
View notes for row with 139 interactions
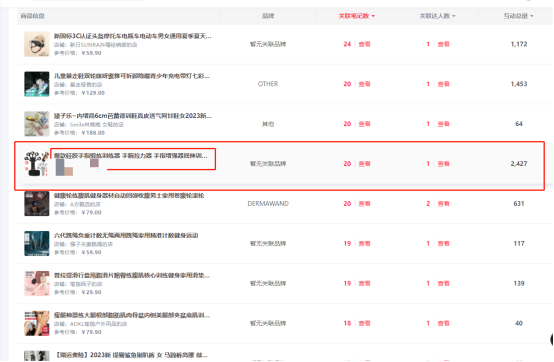[x=364, y=284]
